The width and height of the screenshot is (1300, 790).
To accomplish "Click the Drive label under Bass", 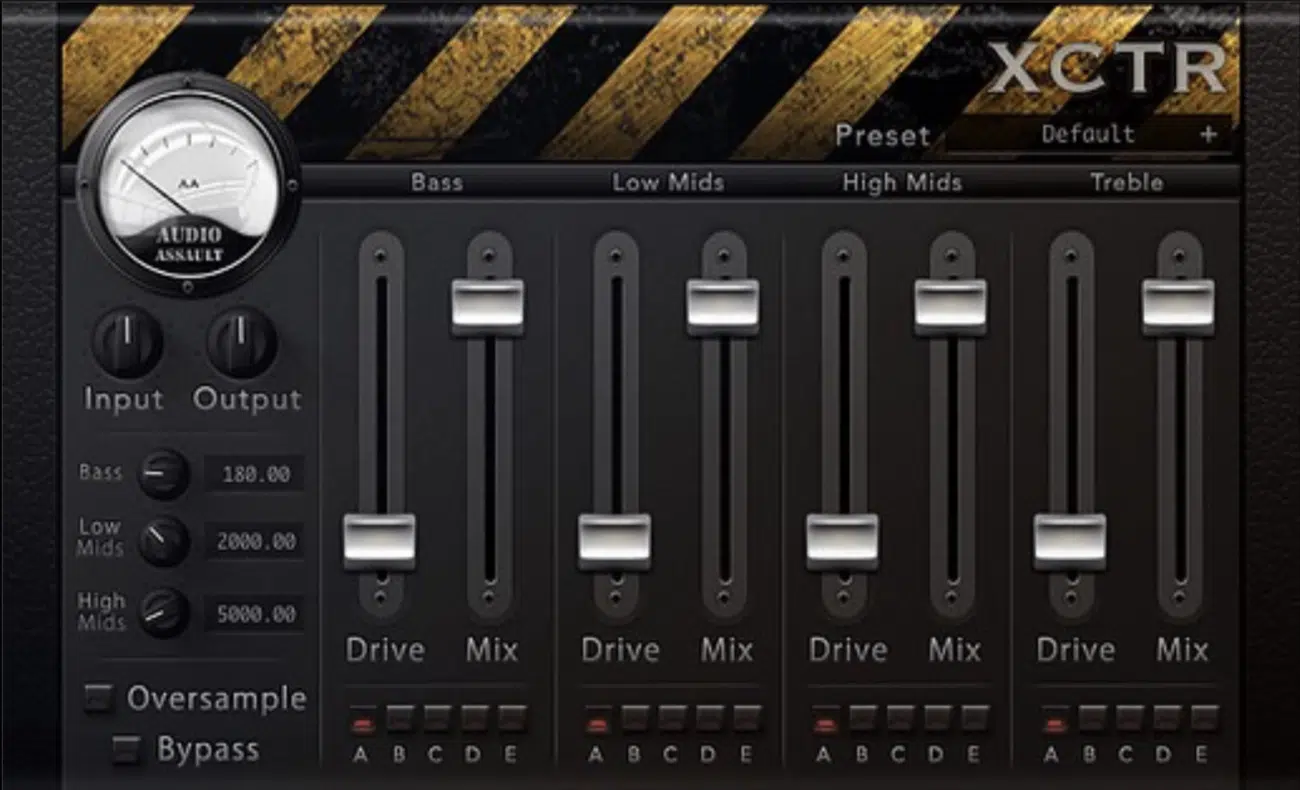I will point(385,650).
